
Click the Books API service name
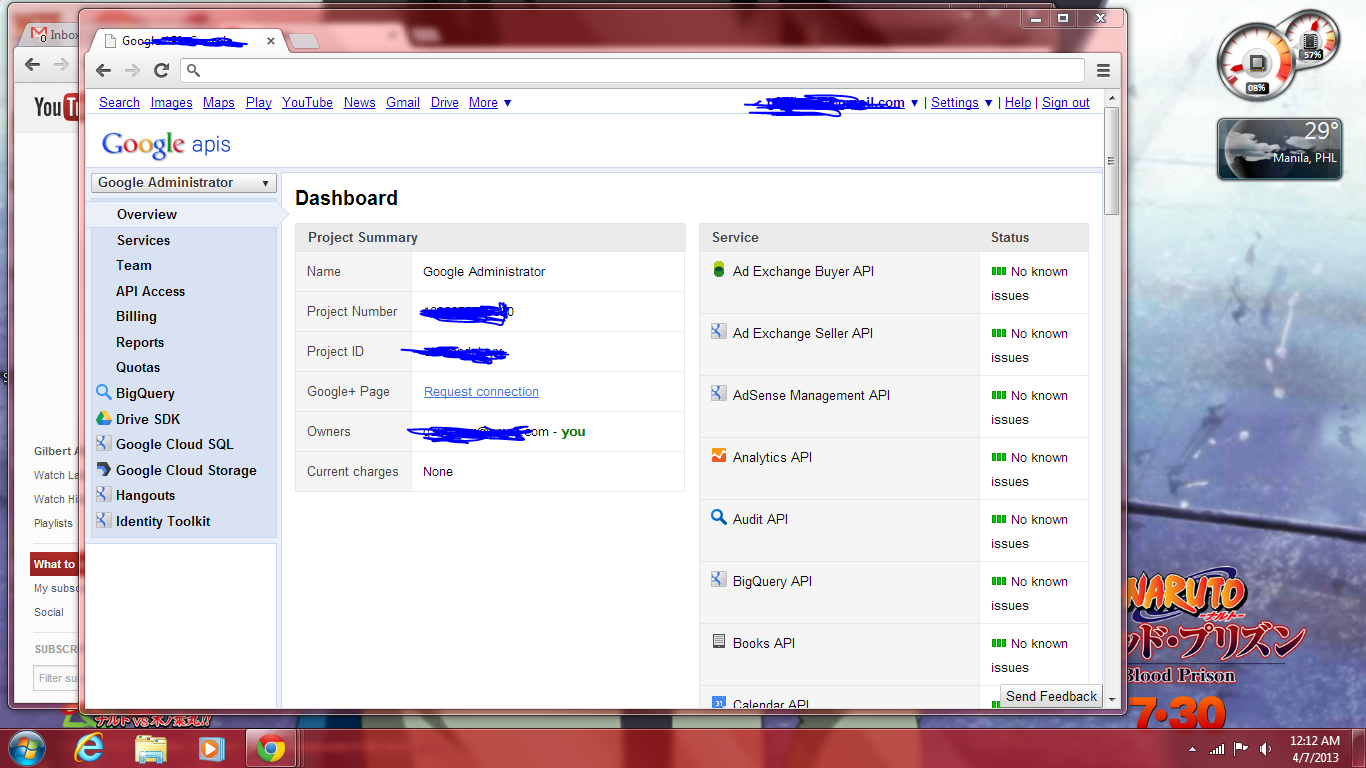764,643
